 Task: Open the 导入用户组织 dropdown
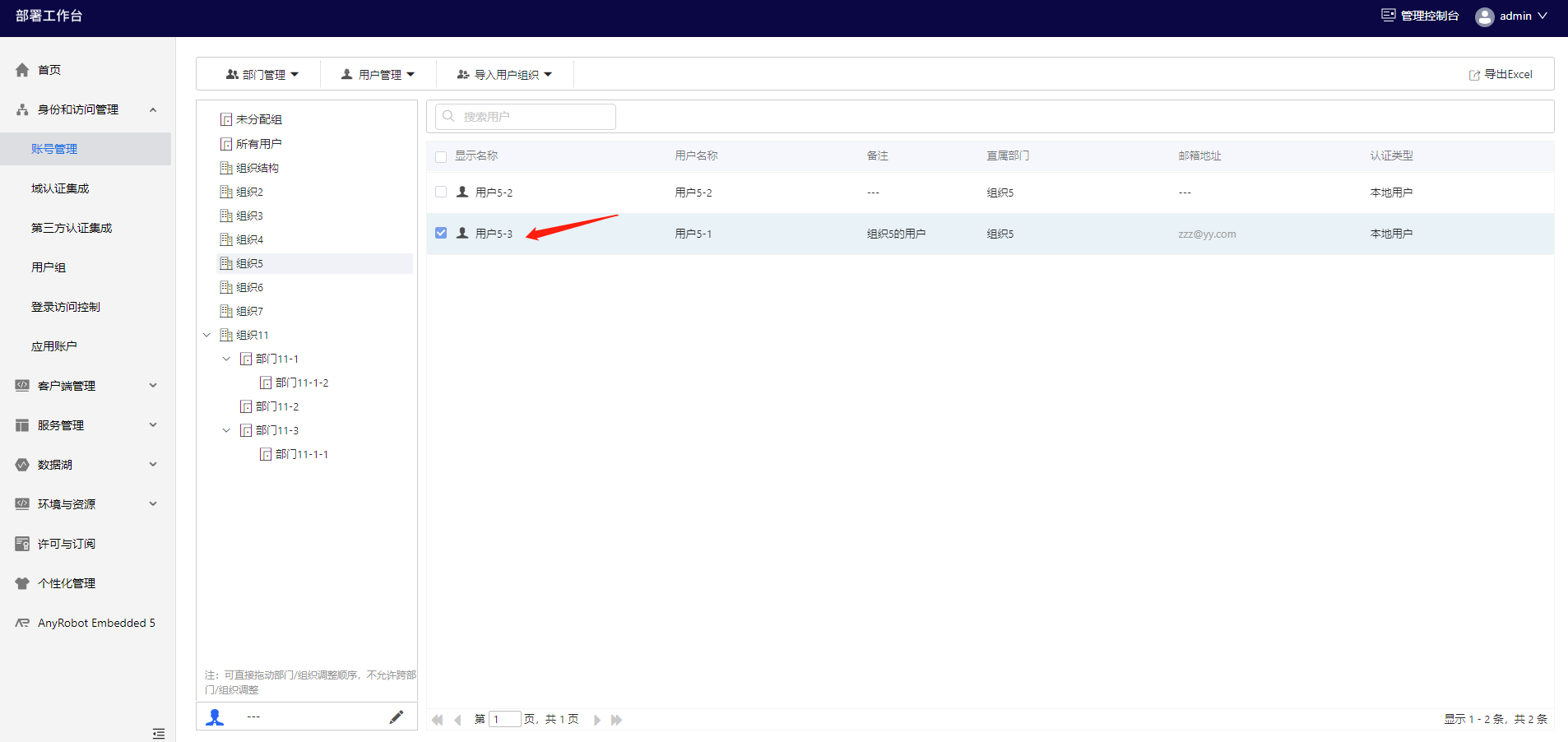(505, 74)
